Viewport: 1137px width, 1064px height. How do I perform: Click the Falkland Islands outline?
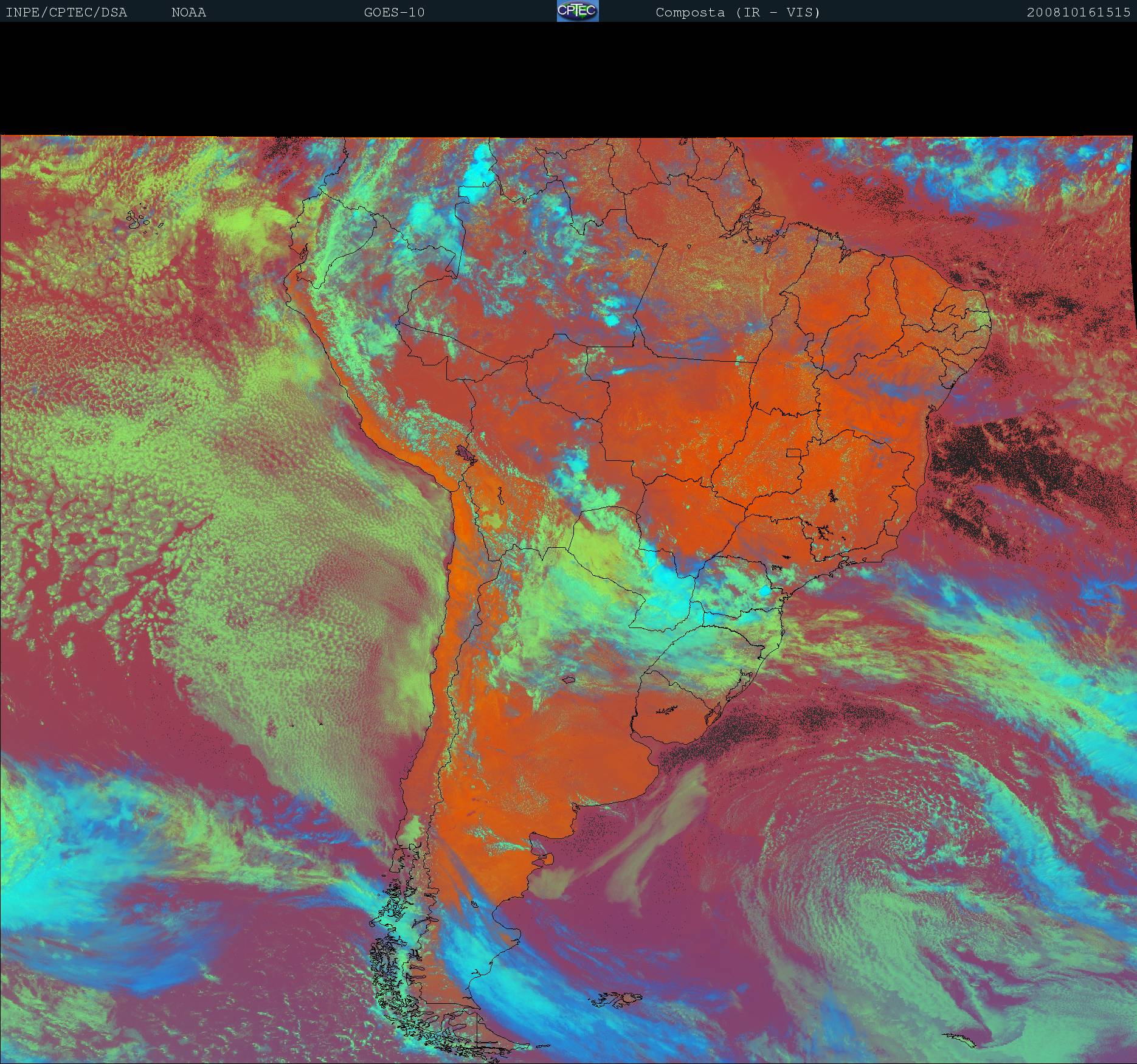(620, 998)
